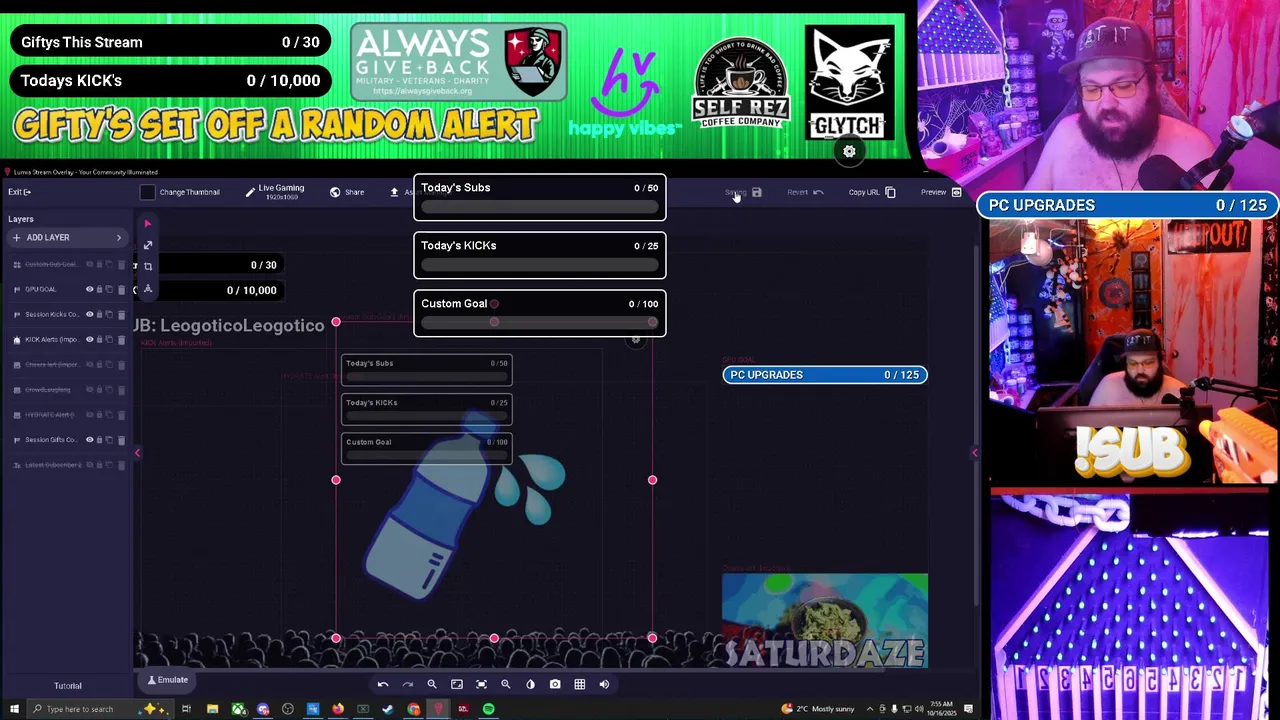1280x720 pixels.
Task: Lock the Session Kicks Co layer
Action: 99,315
